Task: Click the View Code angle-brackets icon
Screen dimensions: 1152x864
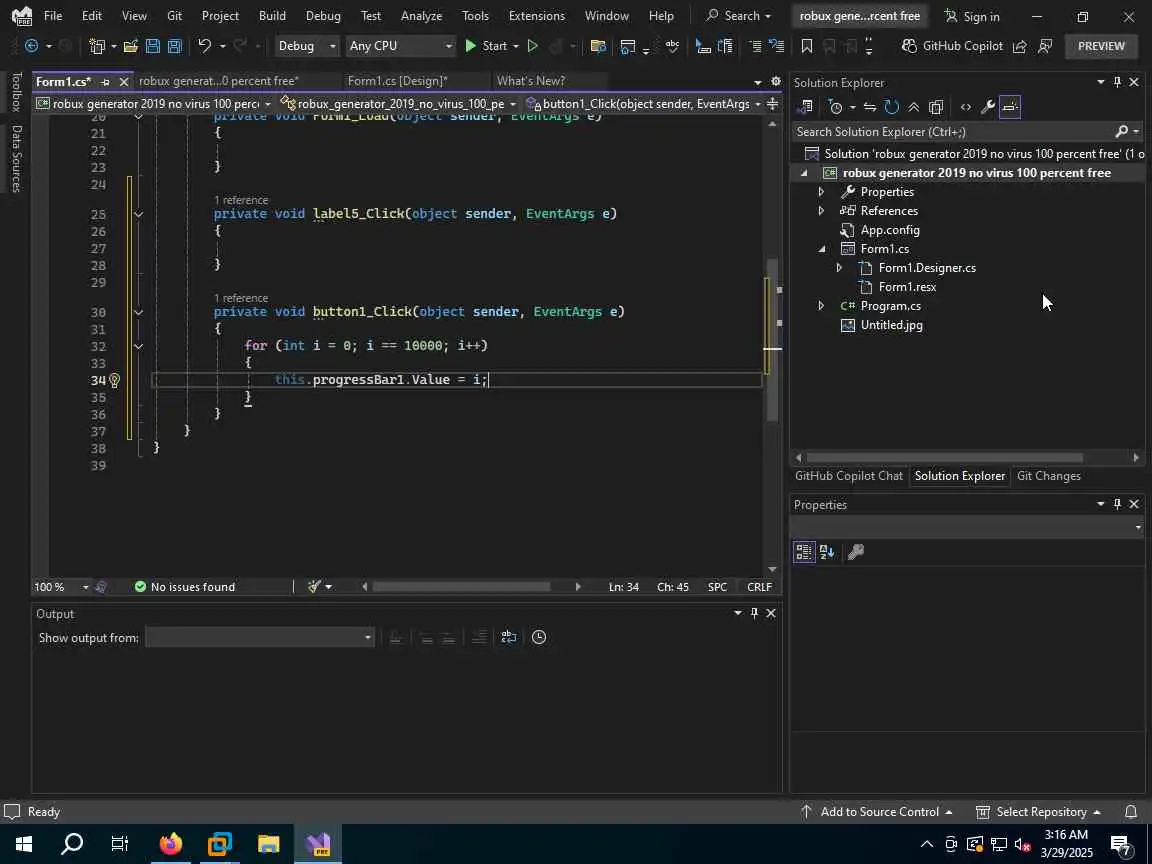Action: point(965,107)
